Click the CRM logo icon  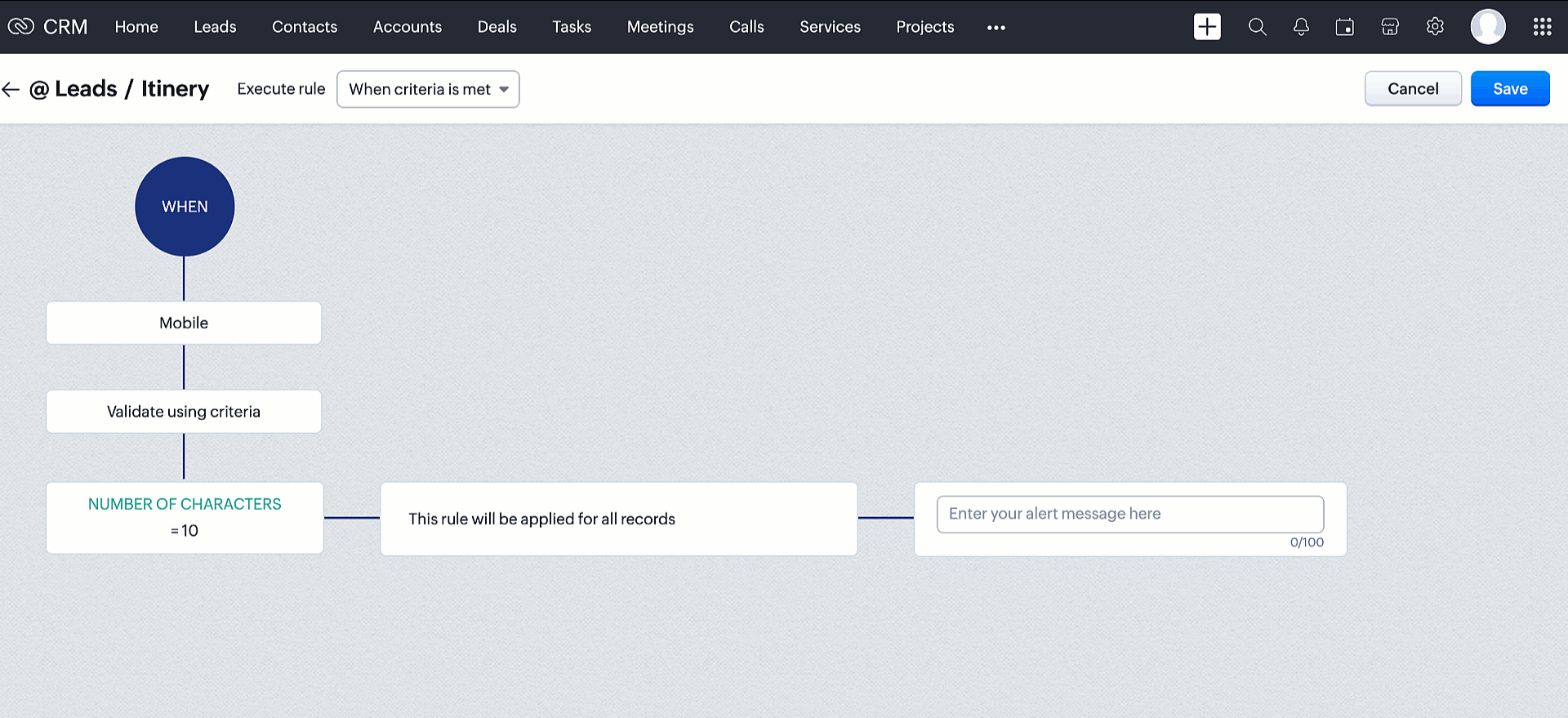[21, 27]
